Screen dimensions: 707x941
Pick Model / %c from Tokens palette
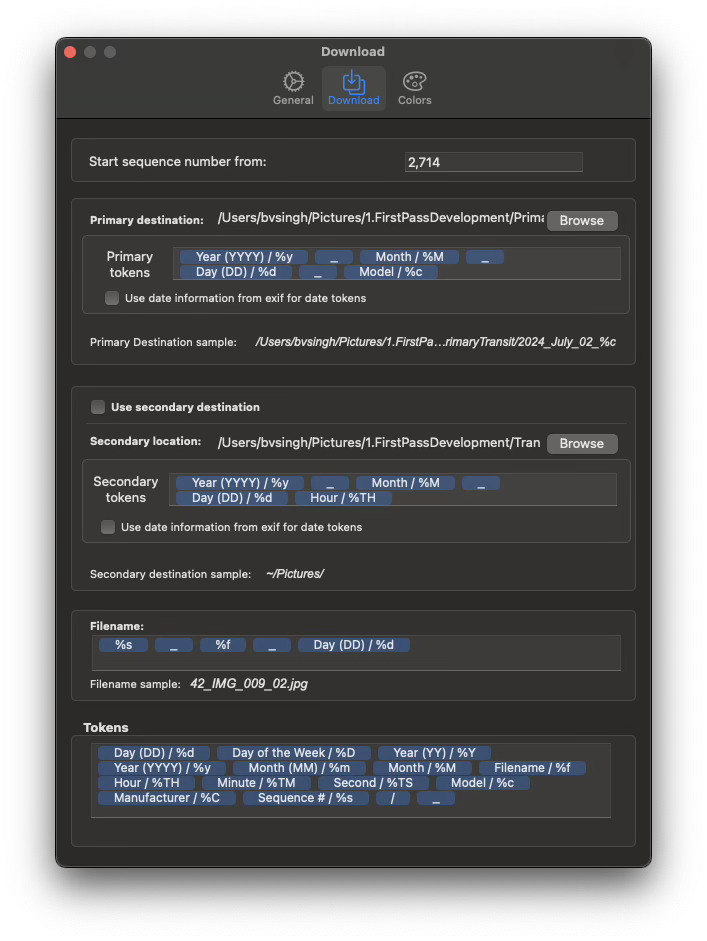click(483, 783)
